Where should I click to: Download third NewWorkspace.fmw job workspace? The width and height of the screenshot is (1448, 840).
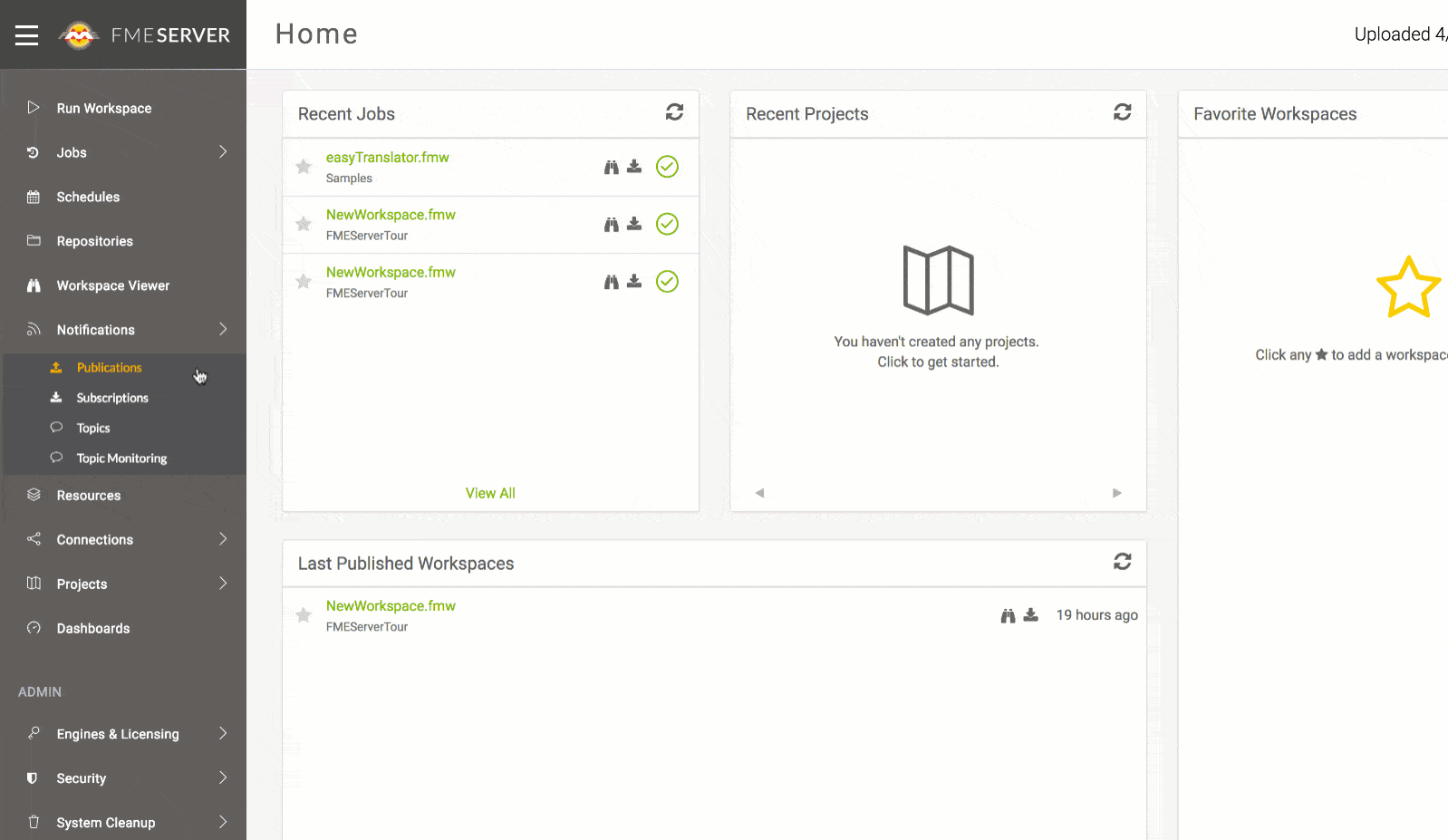pyautogui.click(x=634, y=282)
